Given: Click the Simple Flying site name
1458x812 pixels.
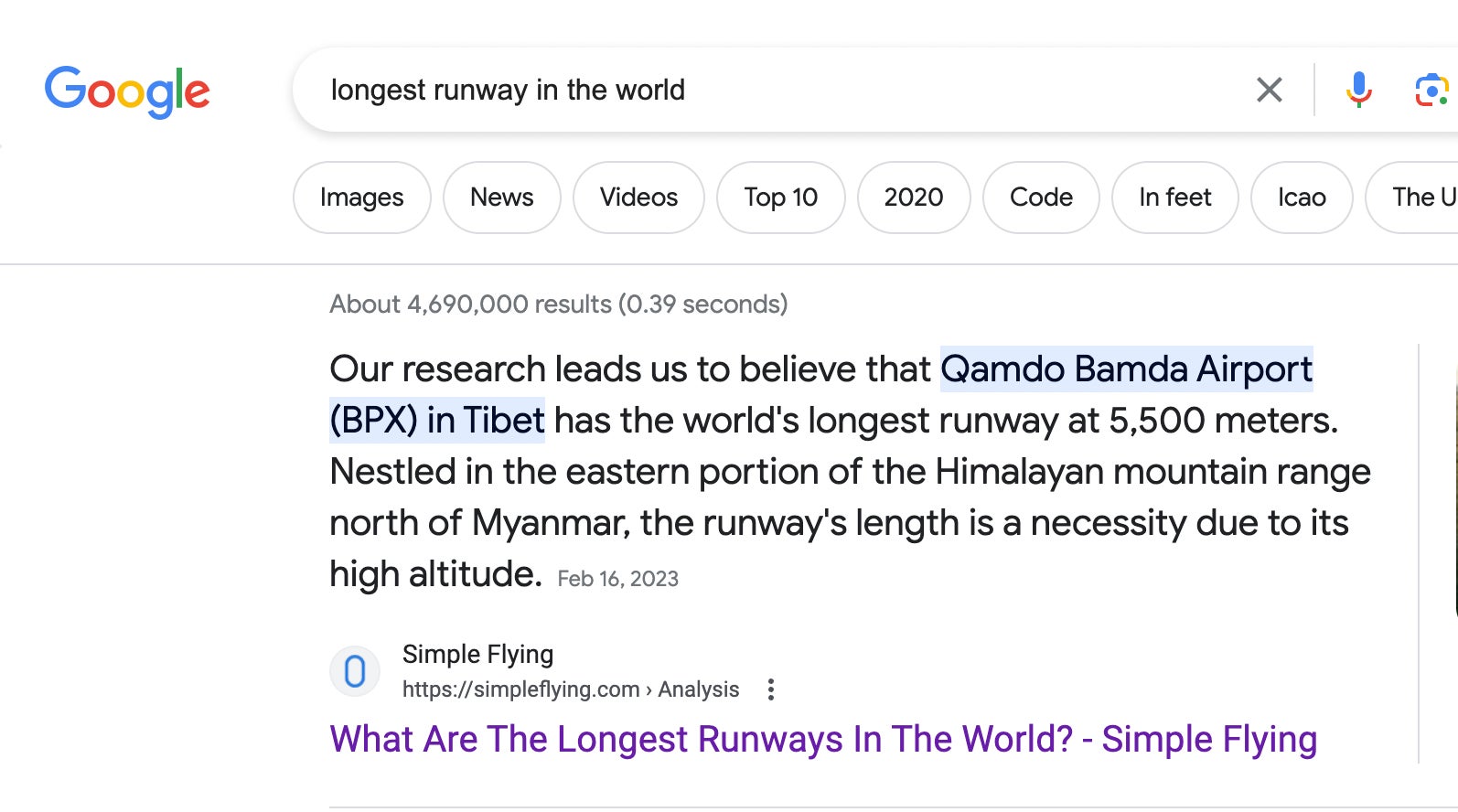Looking at the screenshot, I should point(477,655).
